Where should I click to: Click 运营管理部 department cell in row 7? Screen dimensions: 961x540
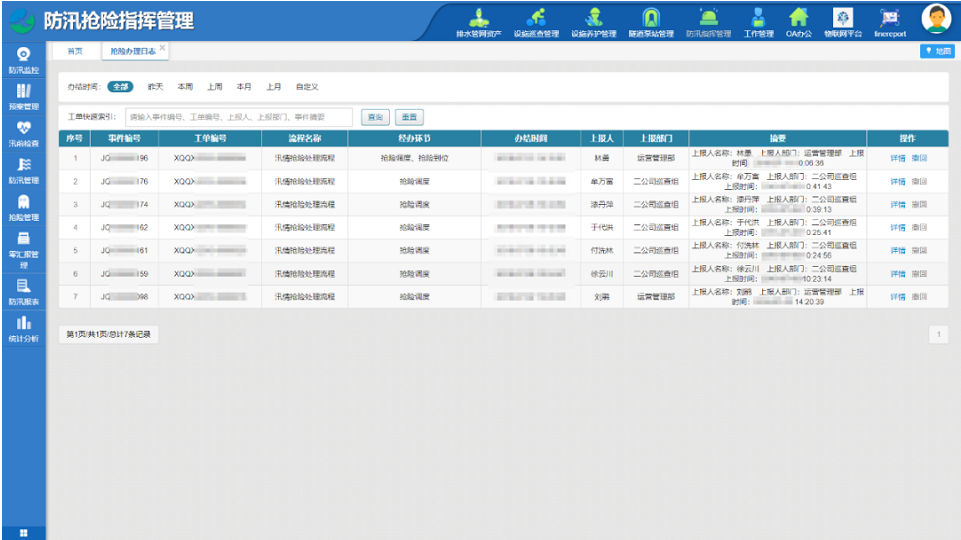coord(656,297)
